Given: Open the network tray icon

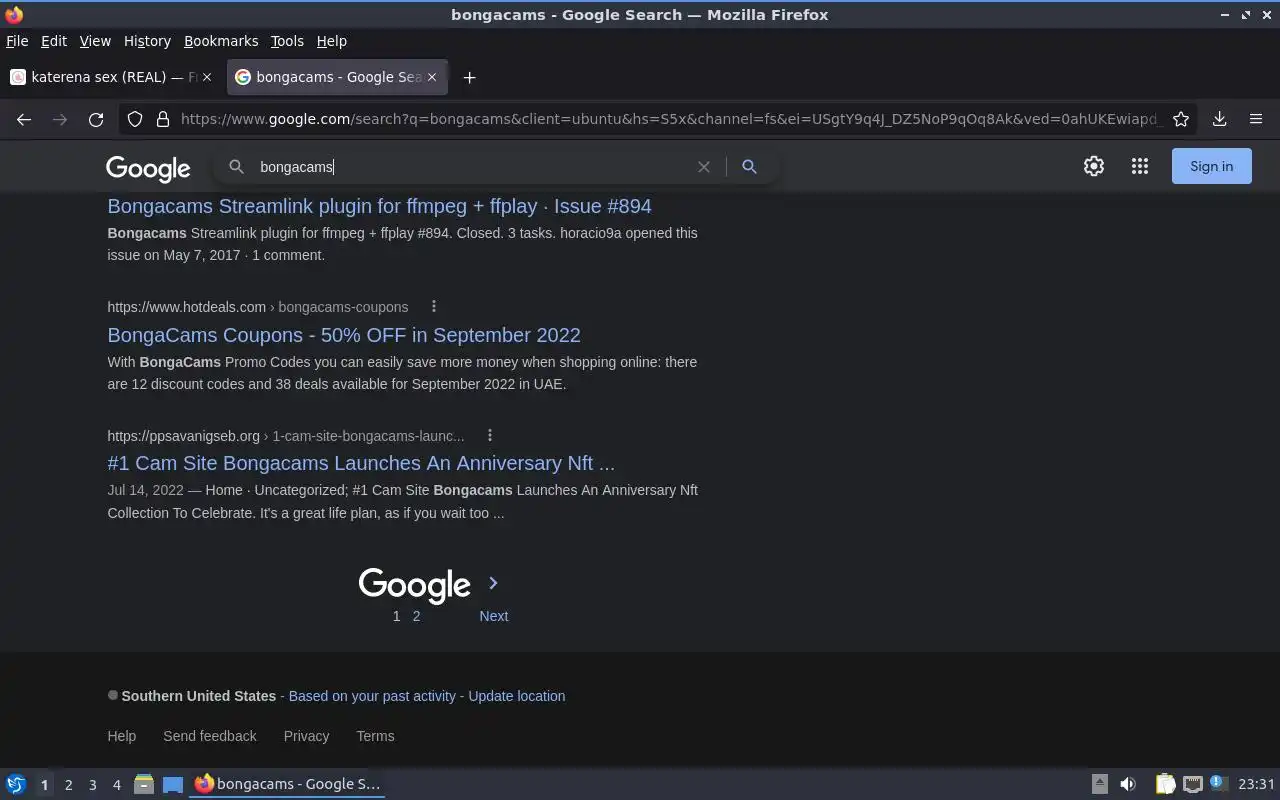Looking at the screenshot, I should (1192, 784).
